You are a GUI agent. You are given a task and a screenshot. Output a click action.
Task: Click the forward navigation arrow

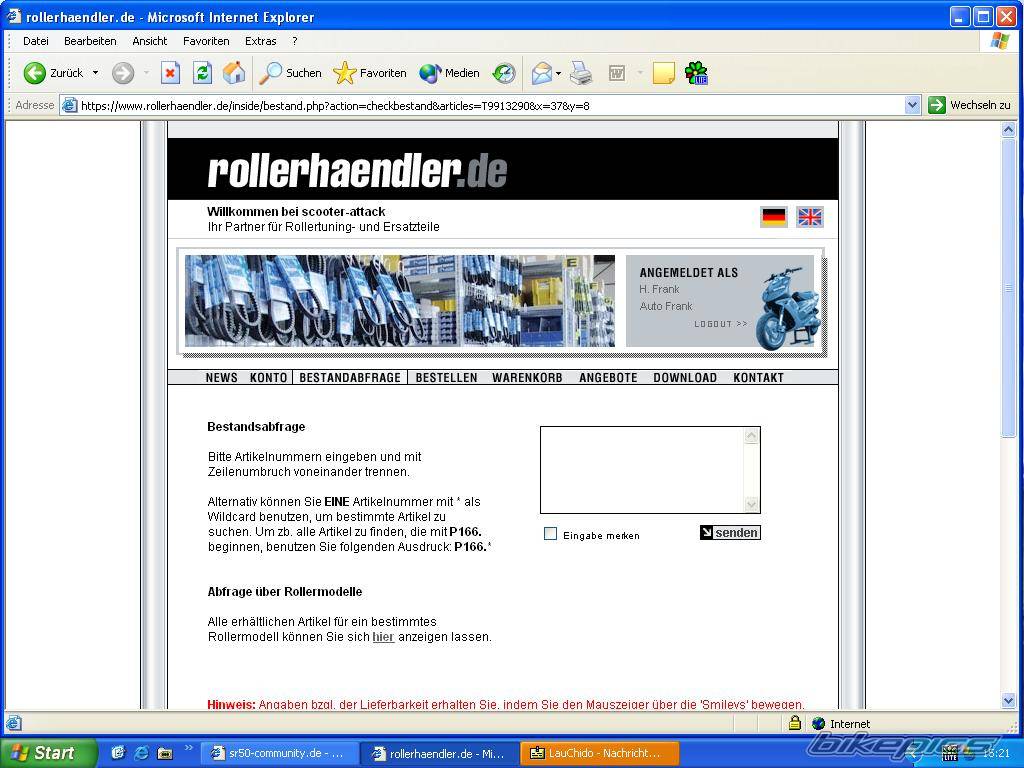click(x=123, y=73)
